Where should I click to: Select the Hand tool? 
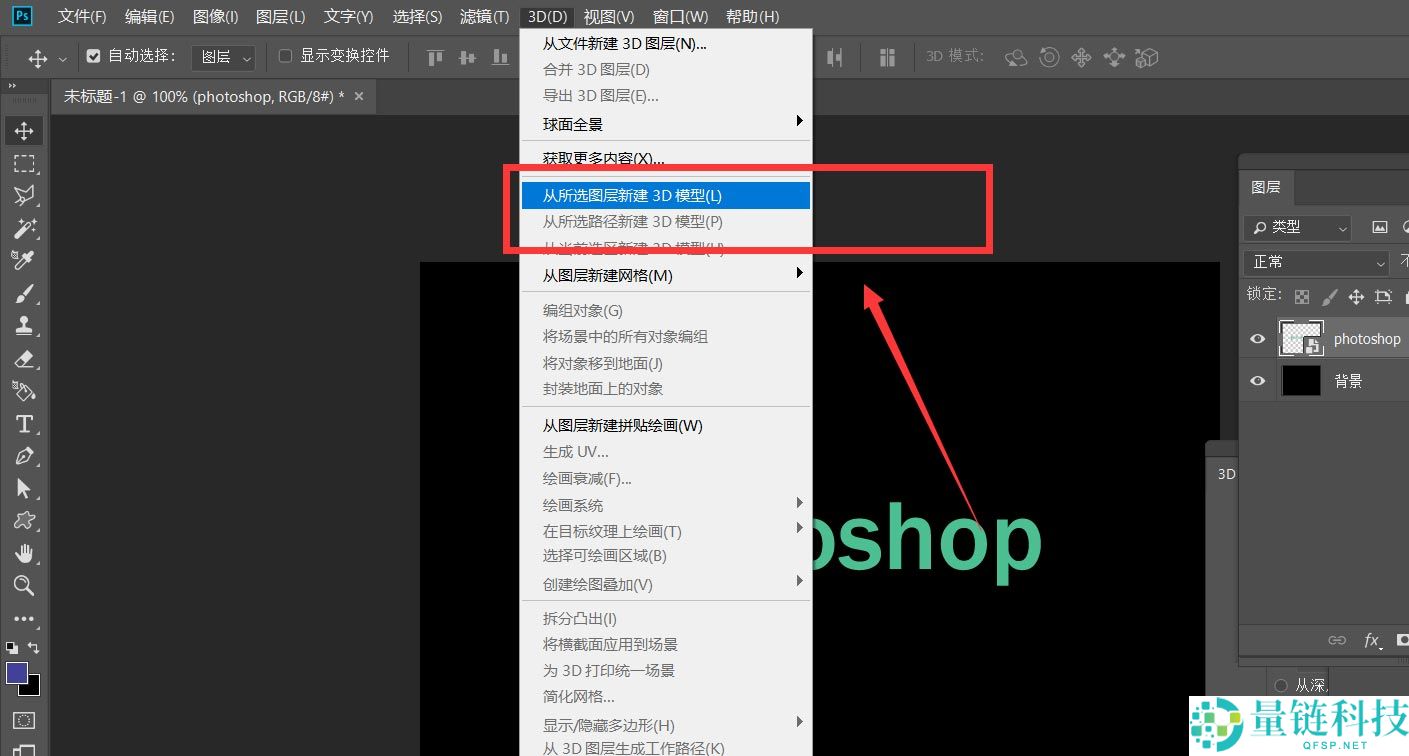(x=24, y=553)
